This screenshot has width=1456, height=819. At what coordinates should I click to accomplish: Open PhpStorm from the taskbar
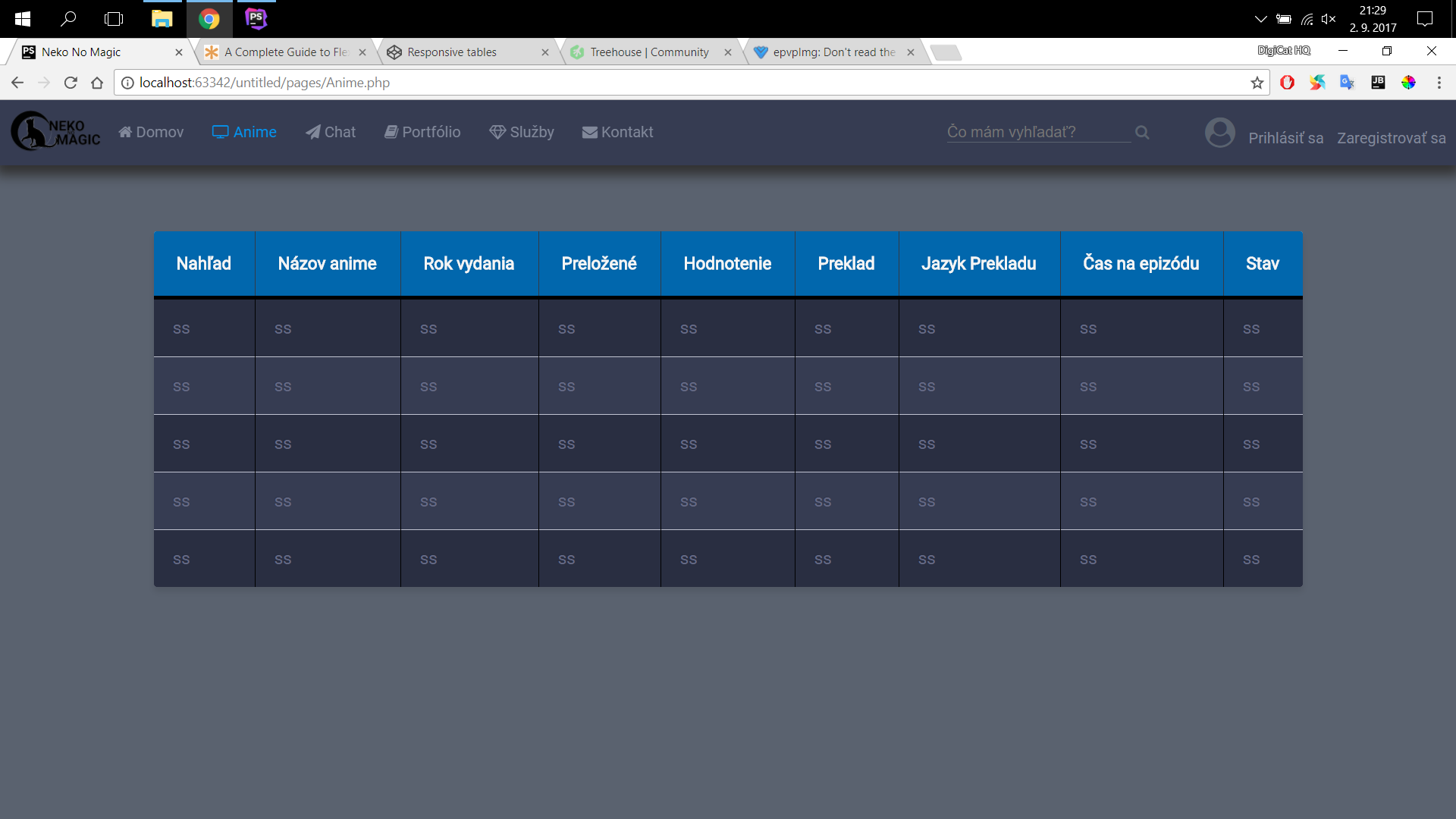[256, 19]
